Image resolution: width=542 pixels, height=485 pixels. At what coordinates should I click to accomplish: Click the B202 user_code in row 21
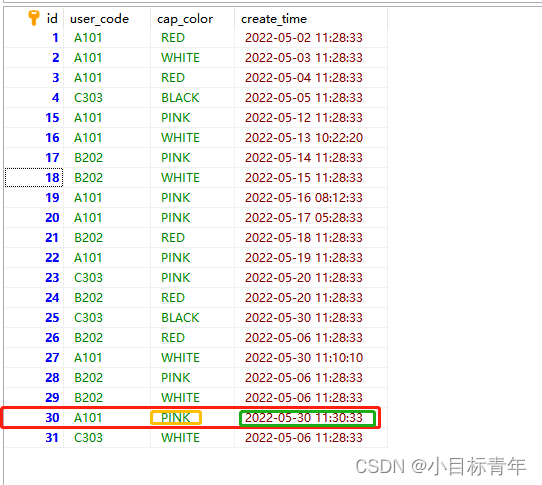pyautogui.click(x=88, y=238)
